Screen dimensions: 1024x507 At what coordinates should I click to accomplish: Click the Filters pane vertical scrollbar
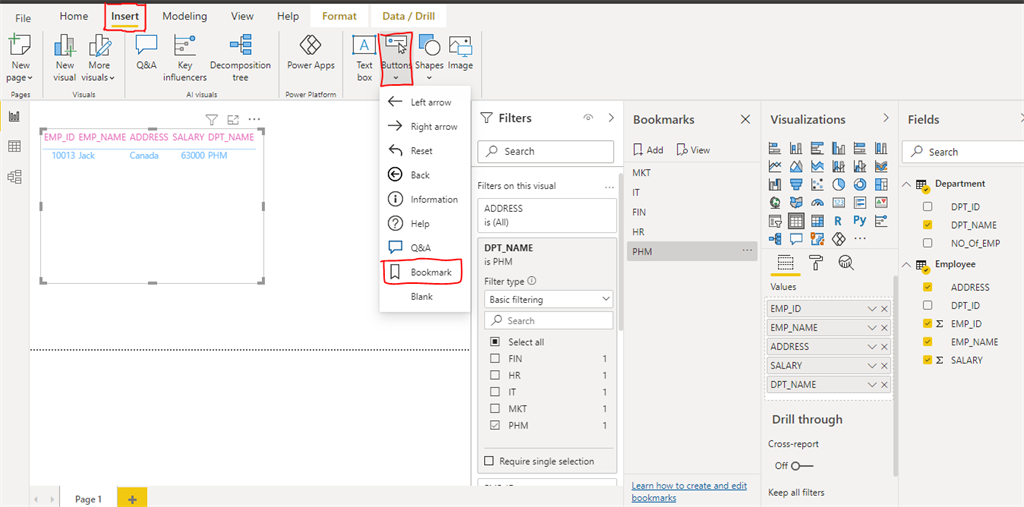[x=620, y=252]
